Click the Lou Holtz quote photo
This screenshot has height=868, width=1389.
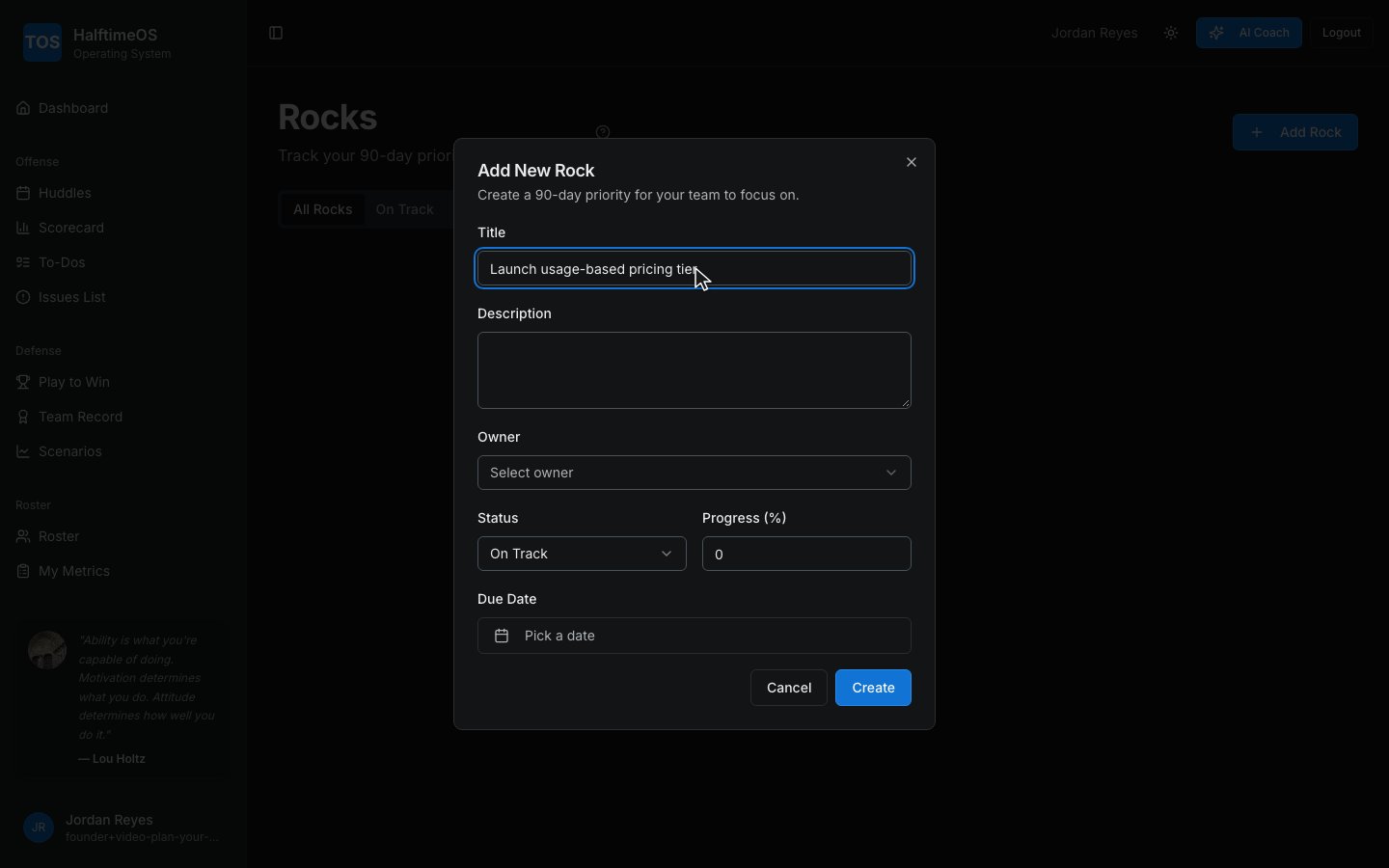coord(47,650)
